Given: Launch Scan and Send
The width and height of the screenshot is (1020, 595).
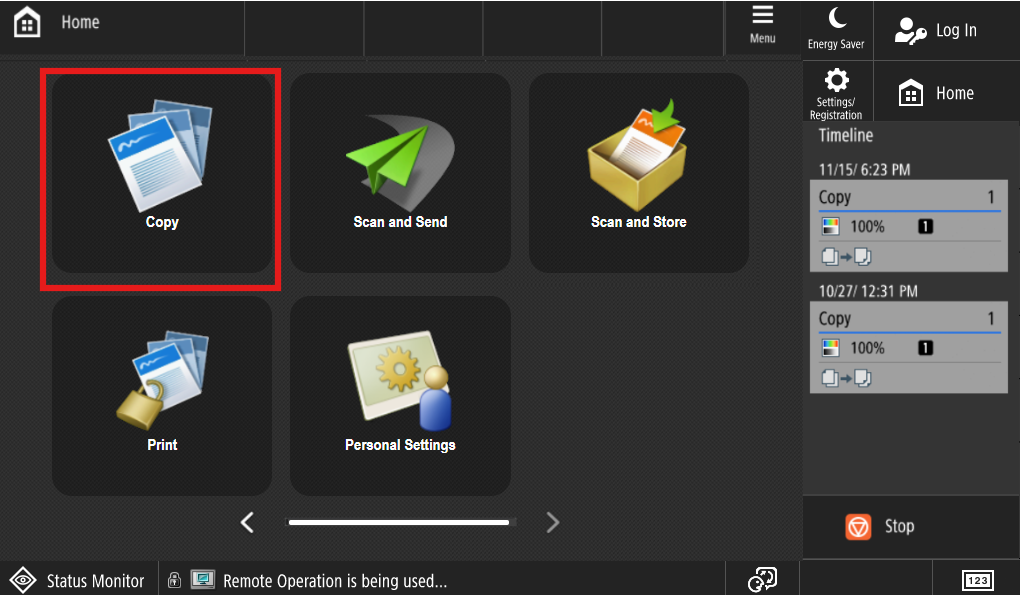Looking at the screenshot, I should click(x=400, y=173).
